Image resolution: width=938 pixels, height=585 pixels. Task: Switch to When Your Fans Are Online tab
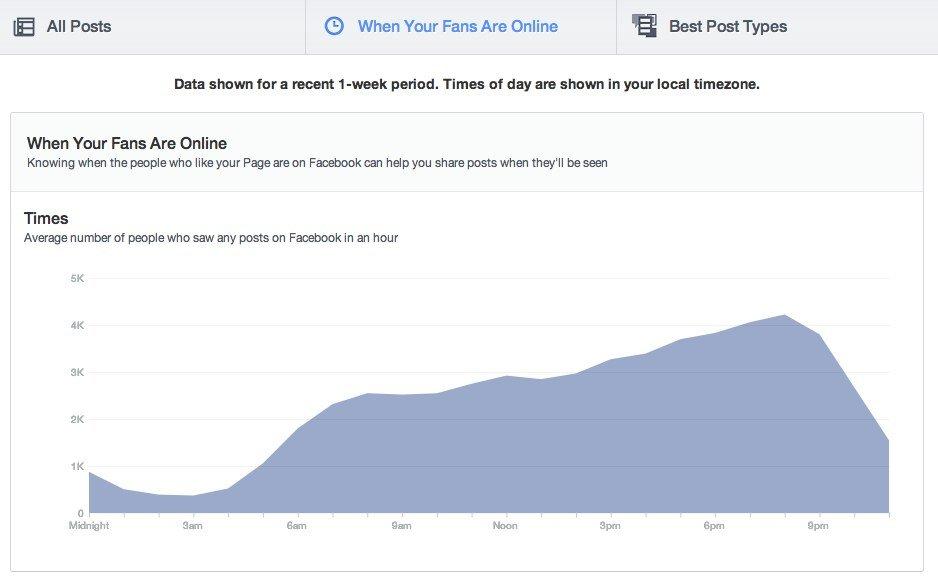point(457,27)
